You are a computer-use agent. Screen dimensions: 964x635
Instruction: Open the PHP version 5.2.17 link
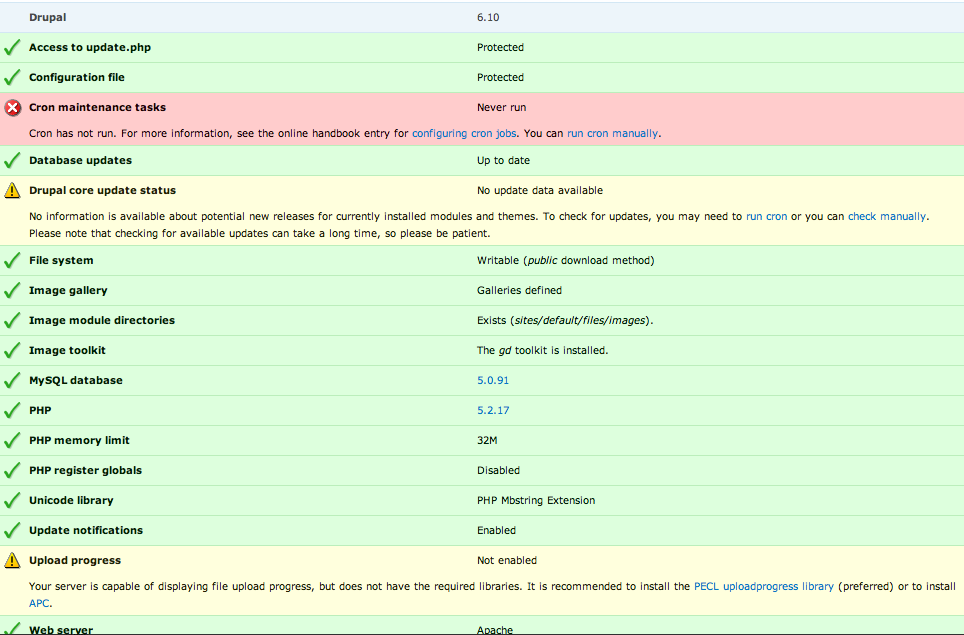pos(493,411)
